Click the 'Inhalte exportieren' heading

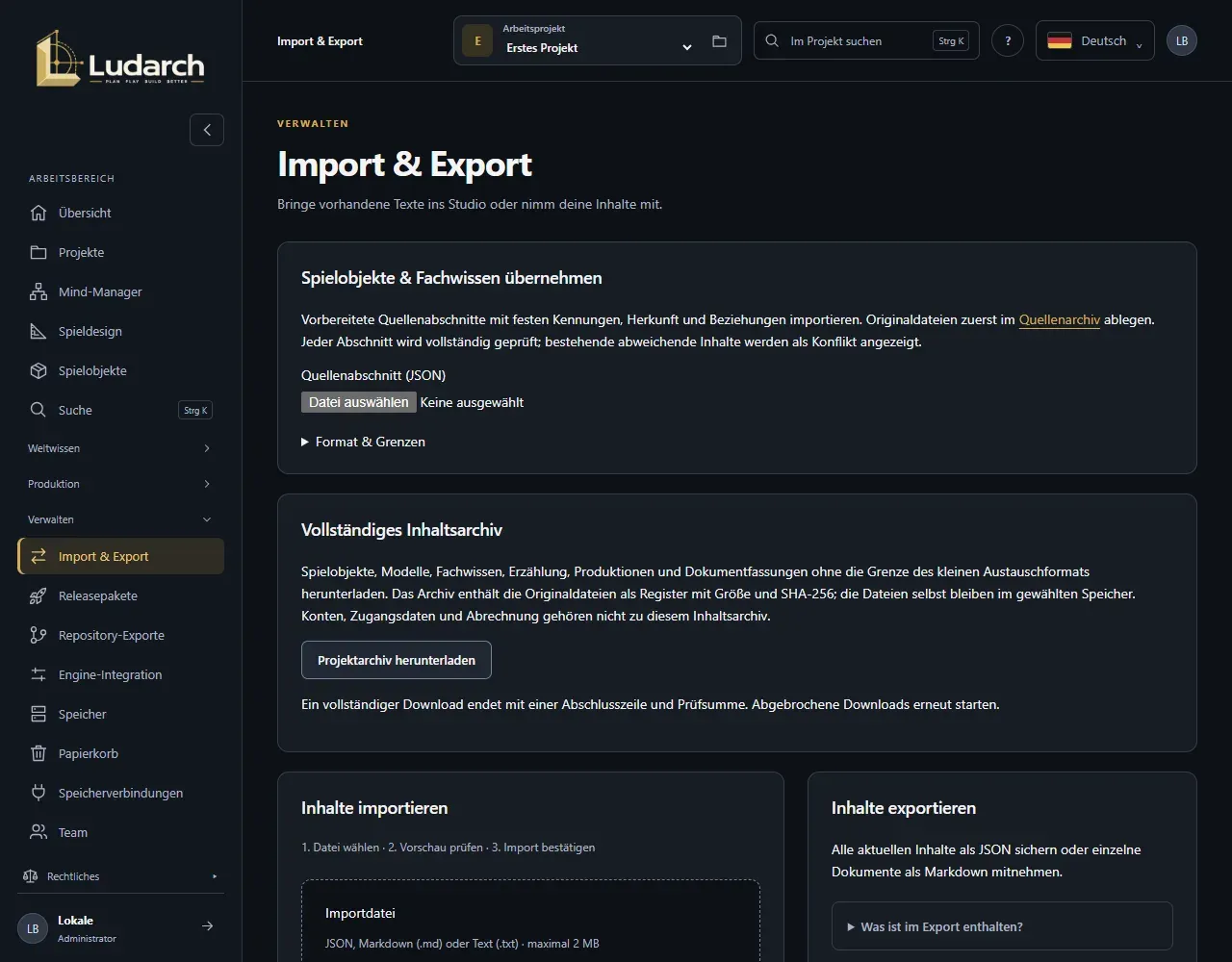coord(904,808)
